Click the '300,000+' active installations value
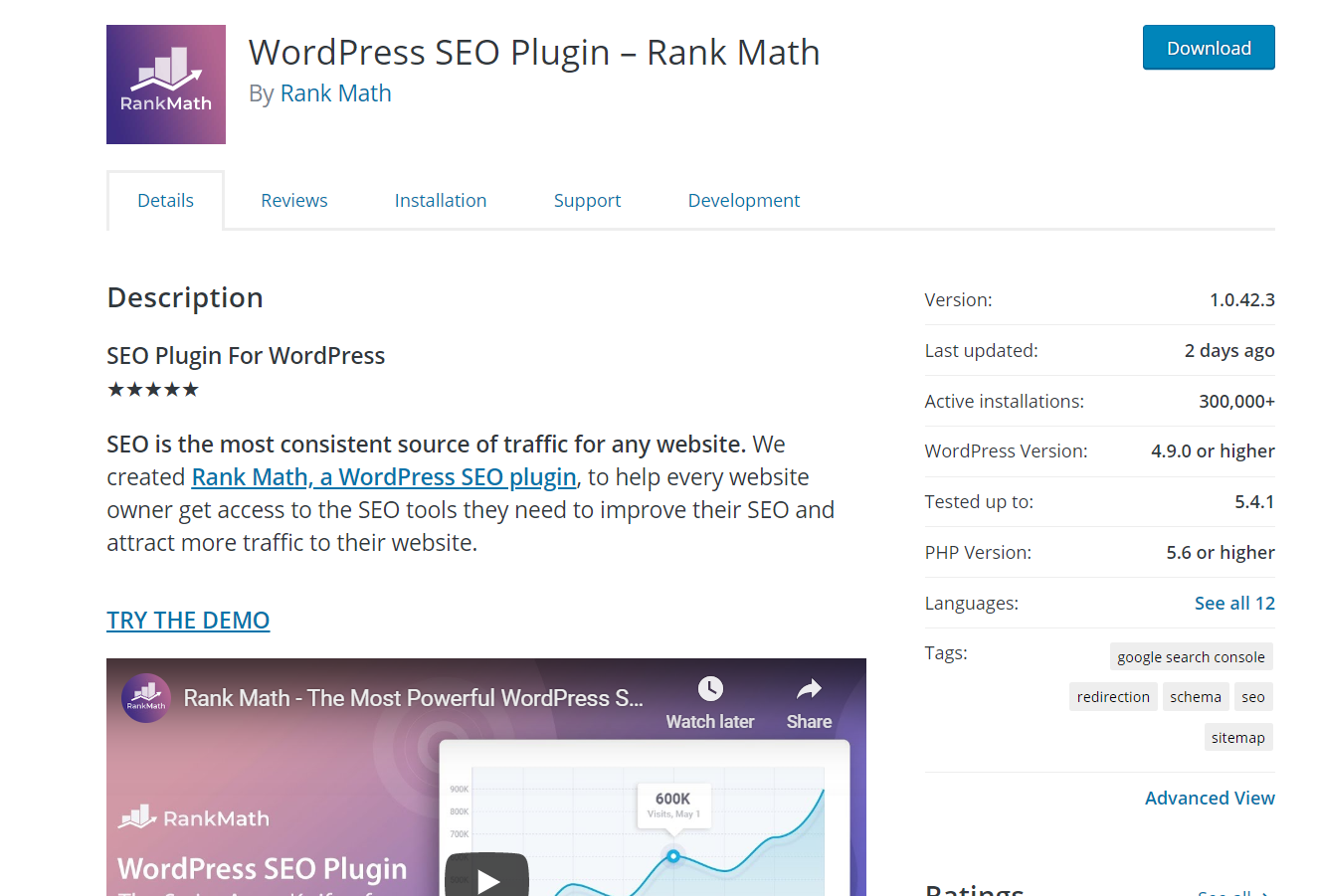This screenshot has height=896, width=1318. pyautogui.click(x=1236, y=401)
